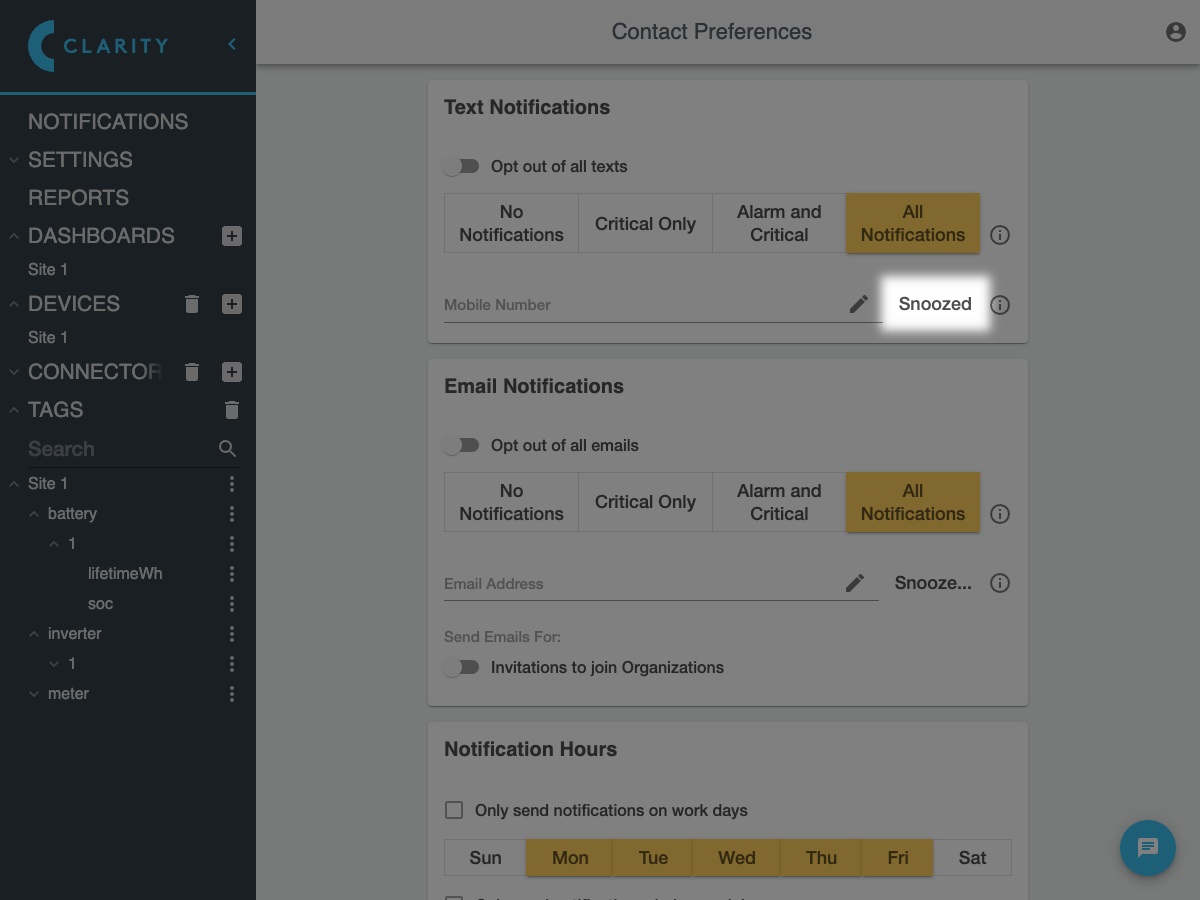Check only send notifications on work days
This screenshot has width=1200, height=900.
454,810
